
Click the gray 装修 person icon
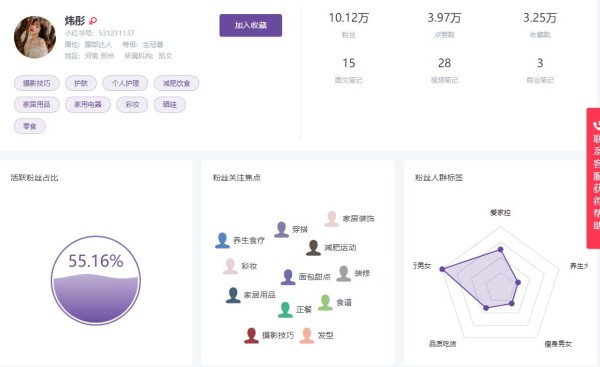click(x=344, y=274)
